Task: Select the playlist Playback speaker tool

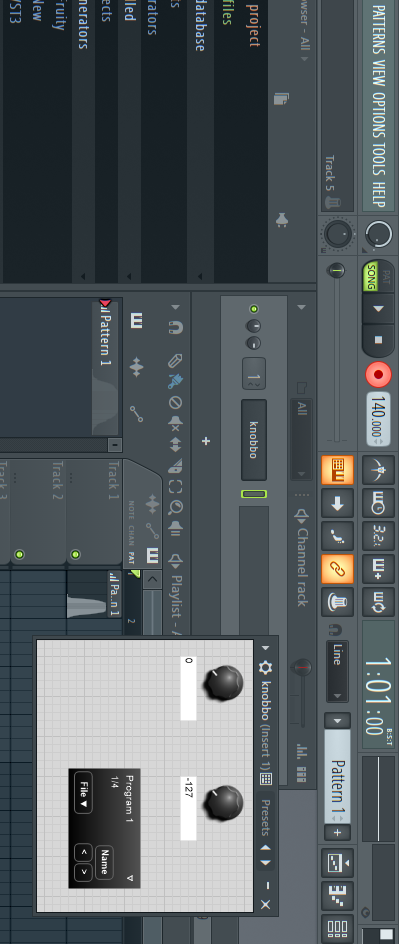Action: pos(175,528)
